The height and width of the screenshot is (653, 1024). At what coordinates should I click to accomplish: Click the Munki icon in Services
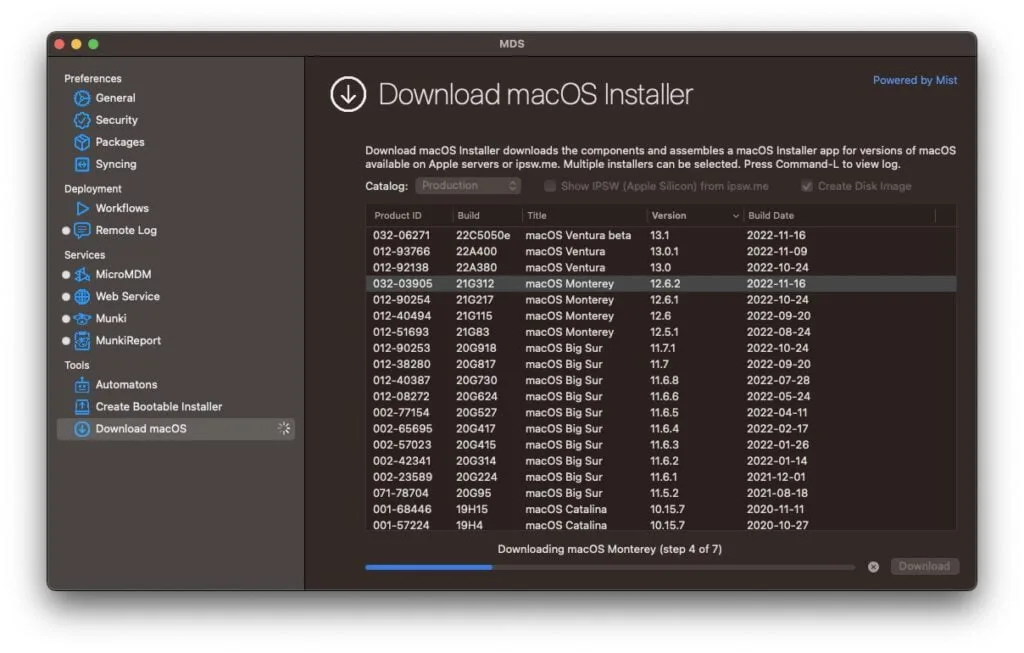coord(82,319)
